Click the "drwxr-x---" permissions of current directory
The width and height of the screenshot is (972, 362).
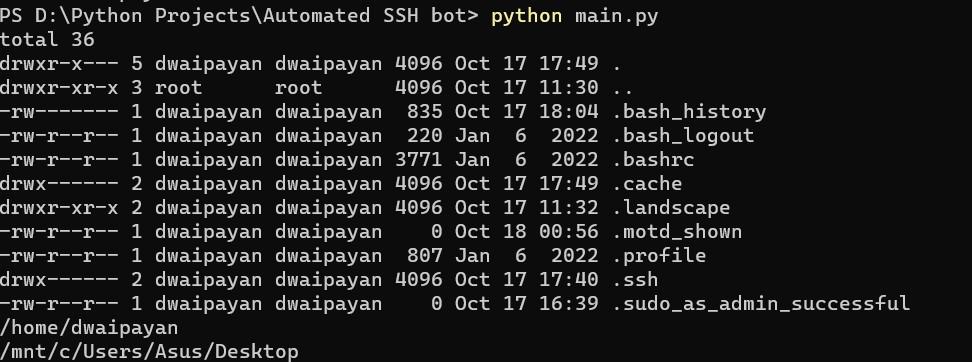[x=59, y=64]
